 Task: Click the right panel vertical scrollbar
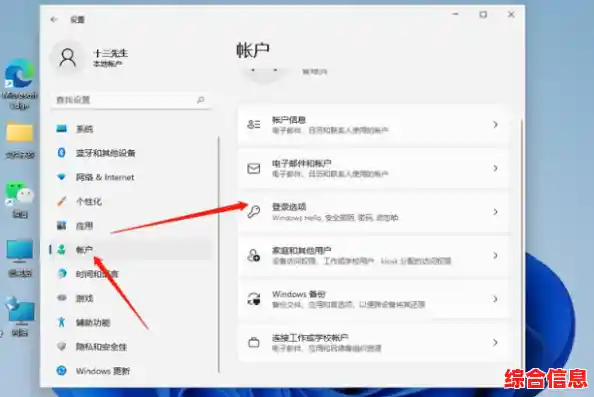pos(522,242)
